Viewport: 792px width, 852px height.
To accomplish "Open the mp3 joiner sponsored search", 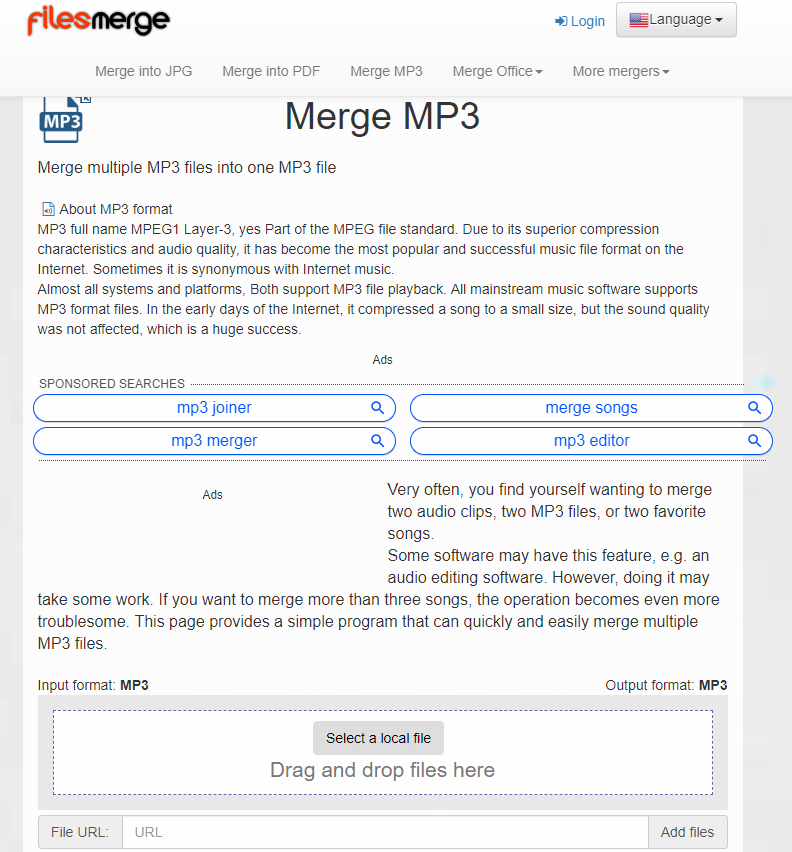I will (x=214, y=408).
